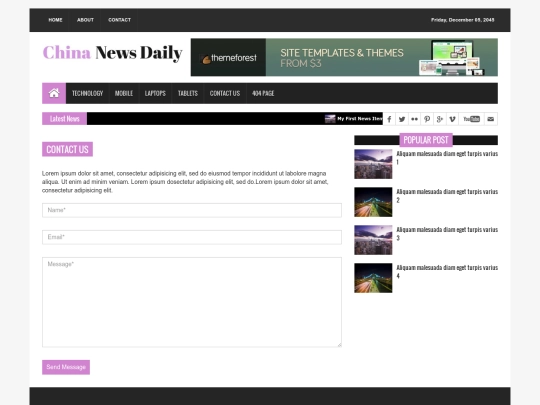
Task: Open the YouTube social icon
Action: [471, 119]
